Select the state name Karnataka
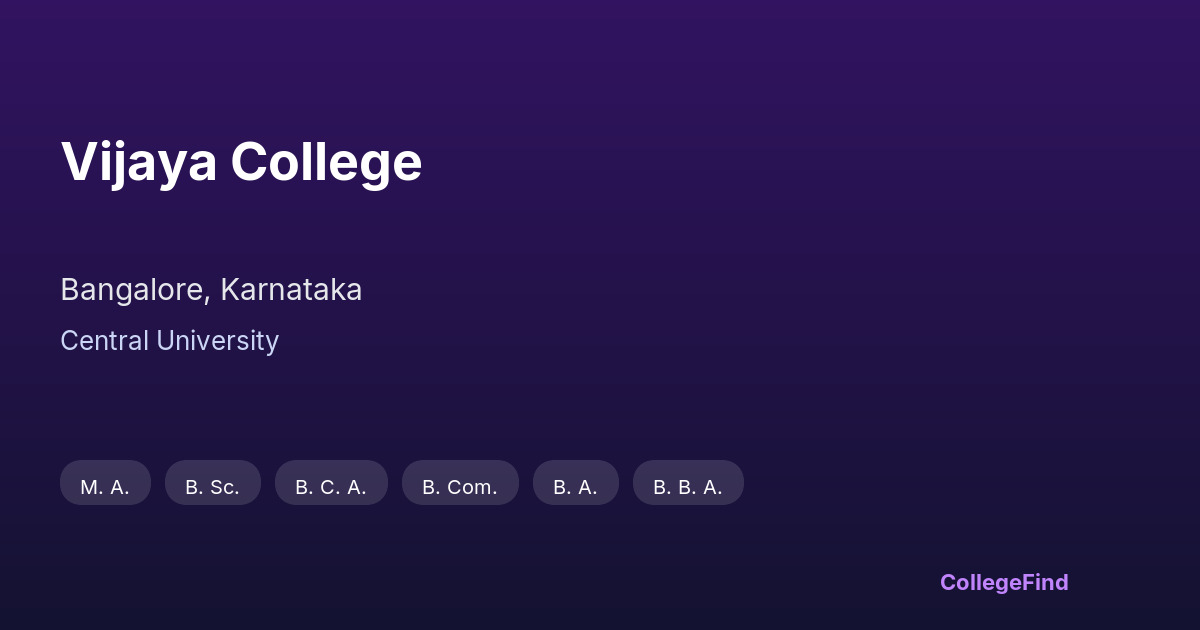This screenshot has height=630, width=1200. click(291, 290)
